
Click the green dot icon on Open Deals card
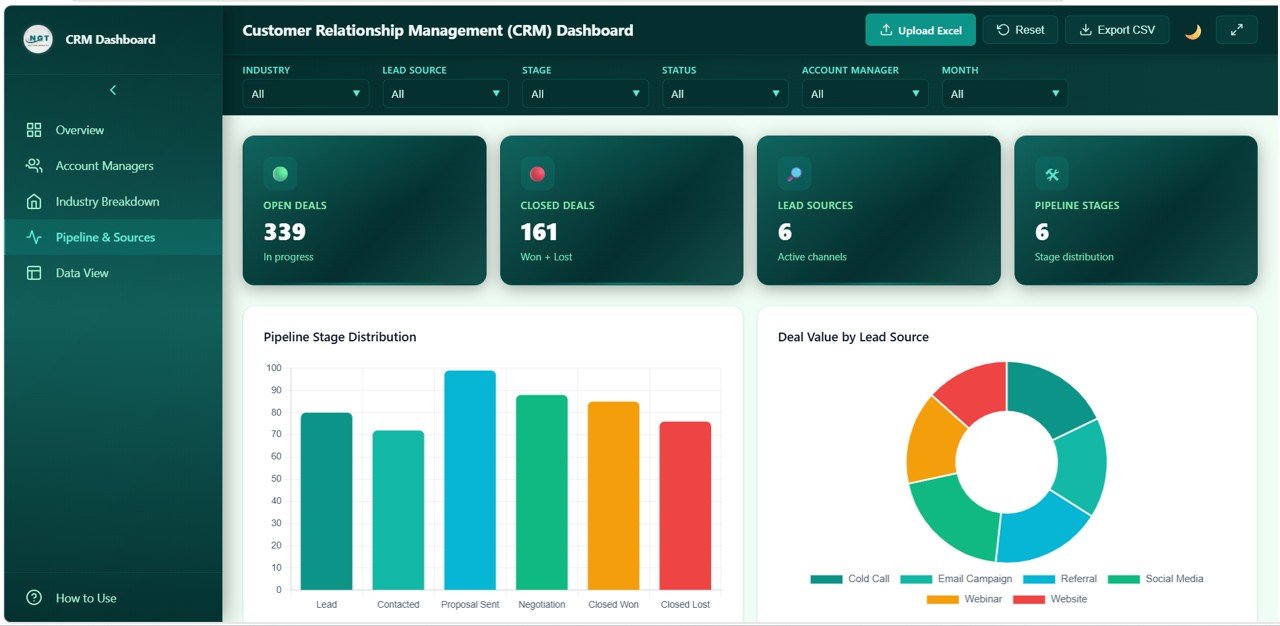coord(280,173)
